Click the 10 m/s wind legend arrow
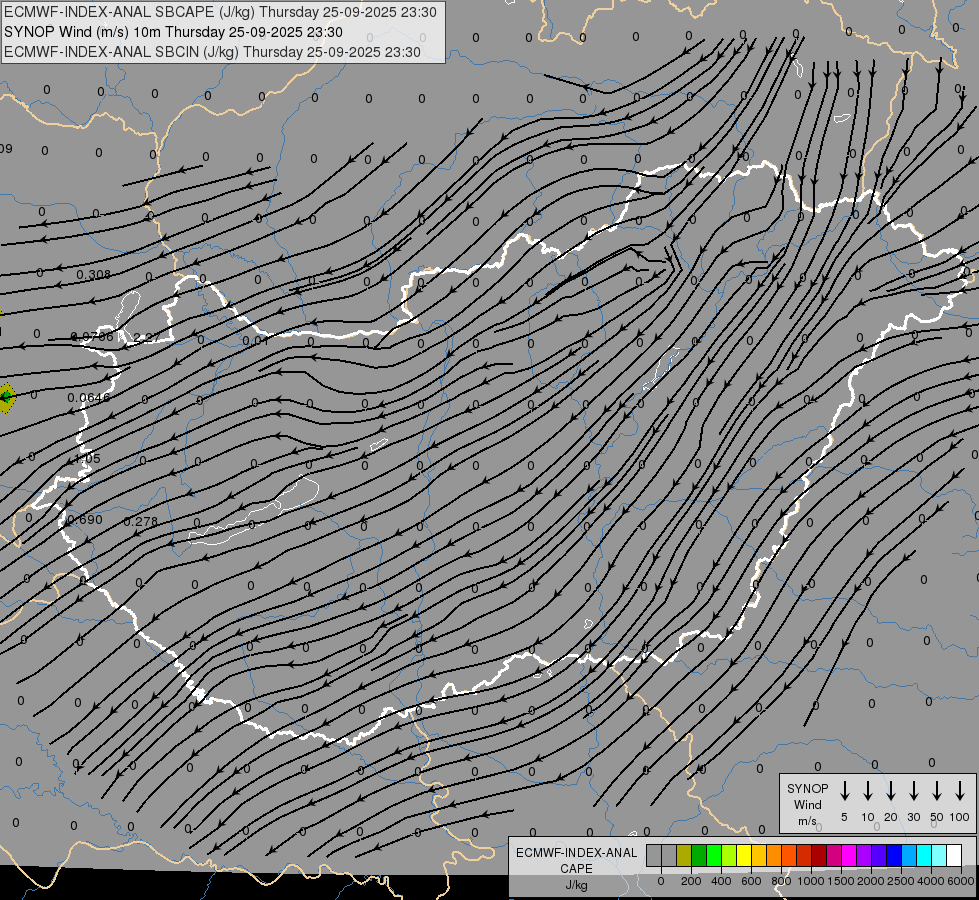The image size is (979, 900). tap(868, 791)
